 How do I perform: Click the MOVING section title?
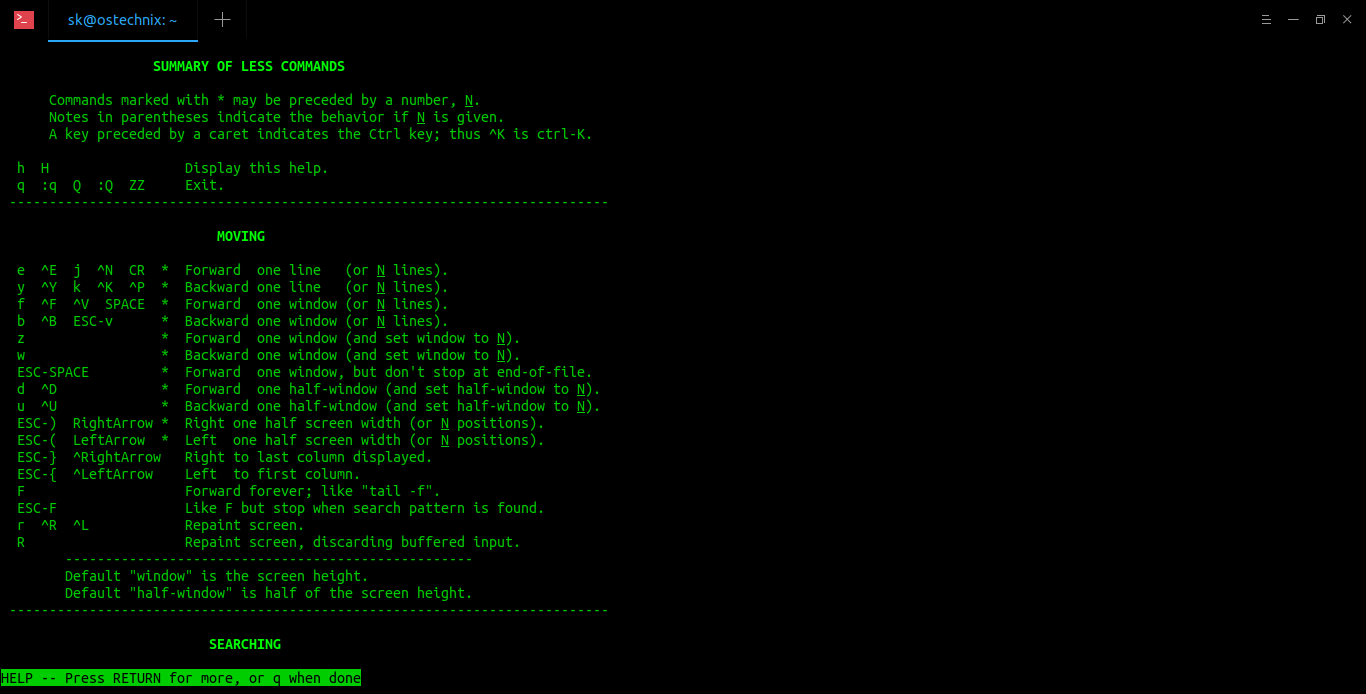coord(241,236)
